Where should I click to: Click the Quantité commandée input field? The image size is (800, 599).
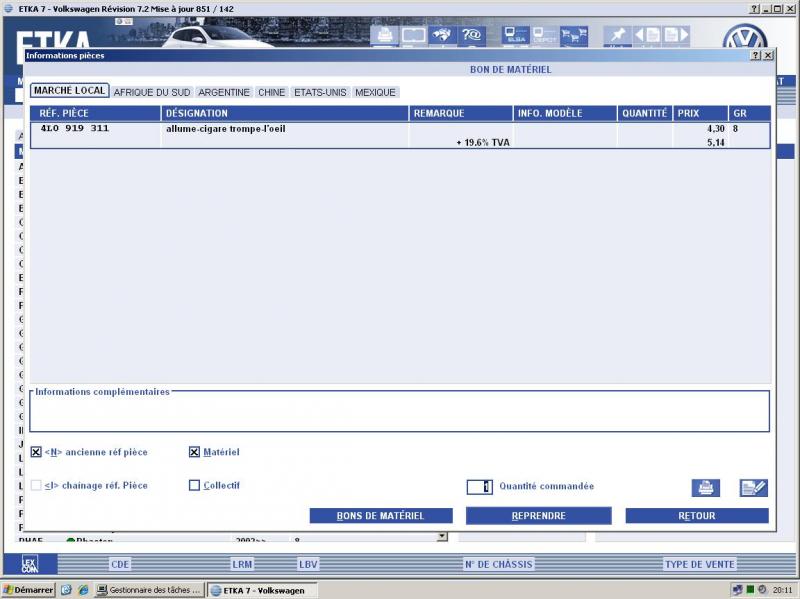pos(480,487)
